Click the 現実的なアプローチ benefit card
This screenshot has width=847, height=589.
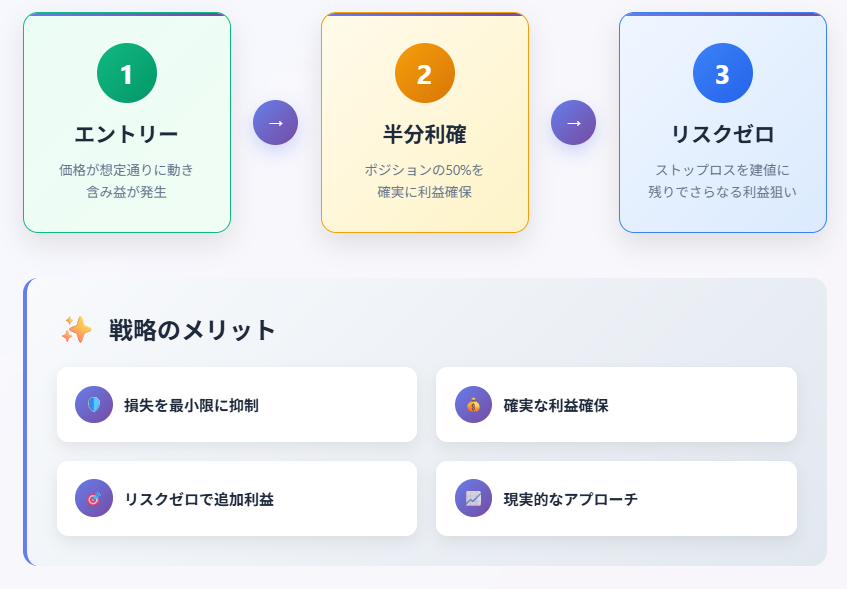pyautogui.click(x=616, y=498)
